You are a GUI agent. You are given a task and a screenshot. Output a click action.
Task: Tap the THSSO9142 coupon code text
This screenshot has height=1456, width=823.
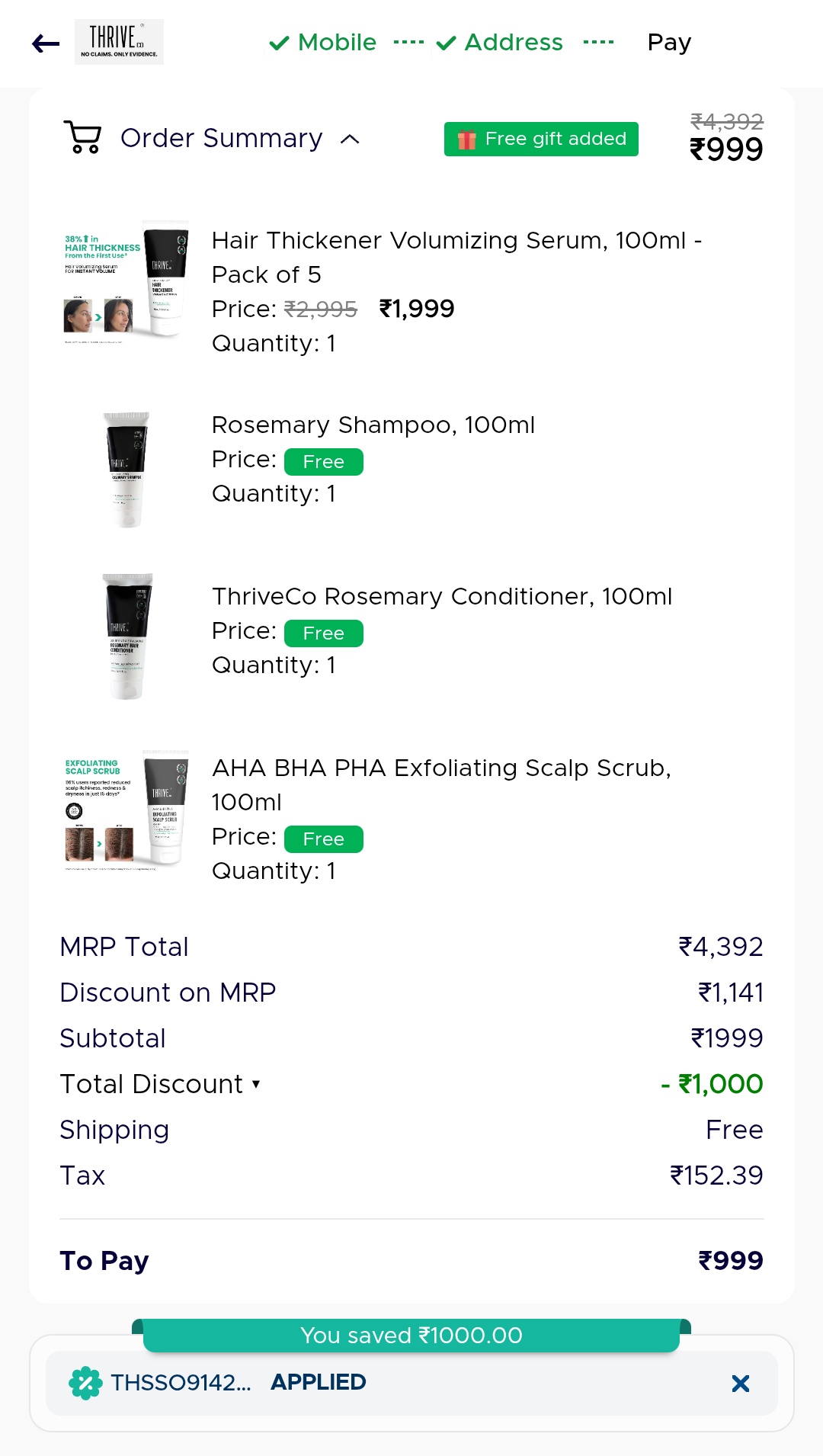pos(181,1383)
